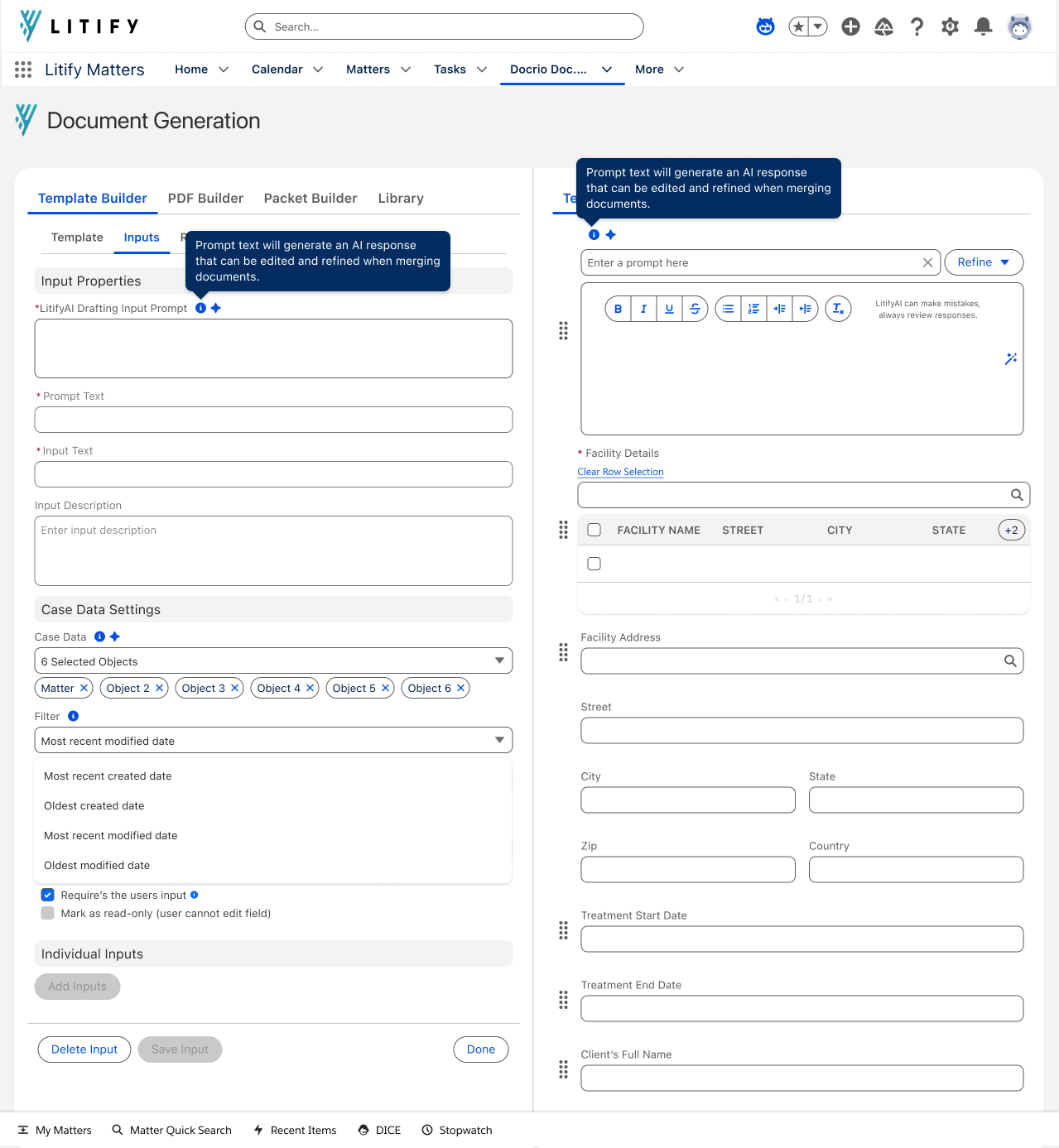Open the Refine dropdown button
The image size is (1059, 1148).
click(x=984, y=262)
